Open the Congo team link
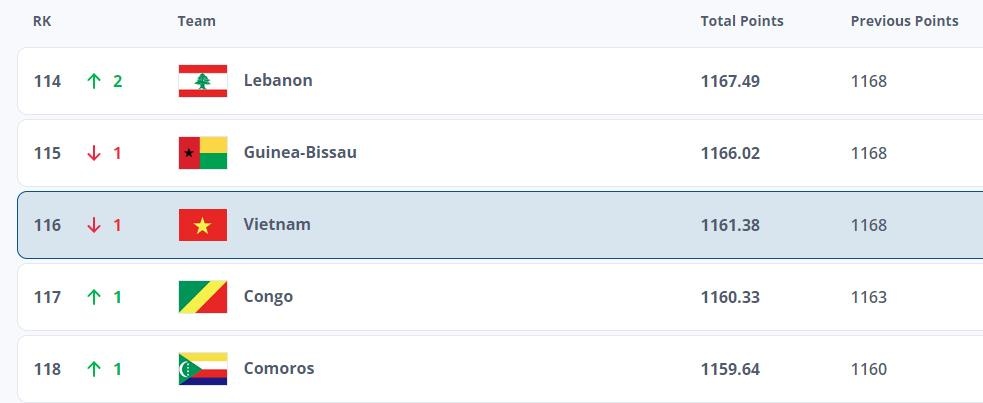This screenshot has height=403, width=983. tap(268, 296)
